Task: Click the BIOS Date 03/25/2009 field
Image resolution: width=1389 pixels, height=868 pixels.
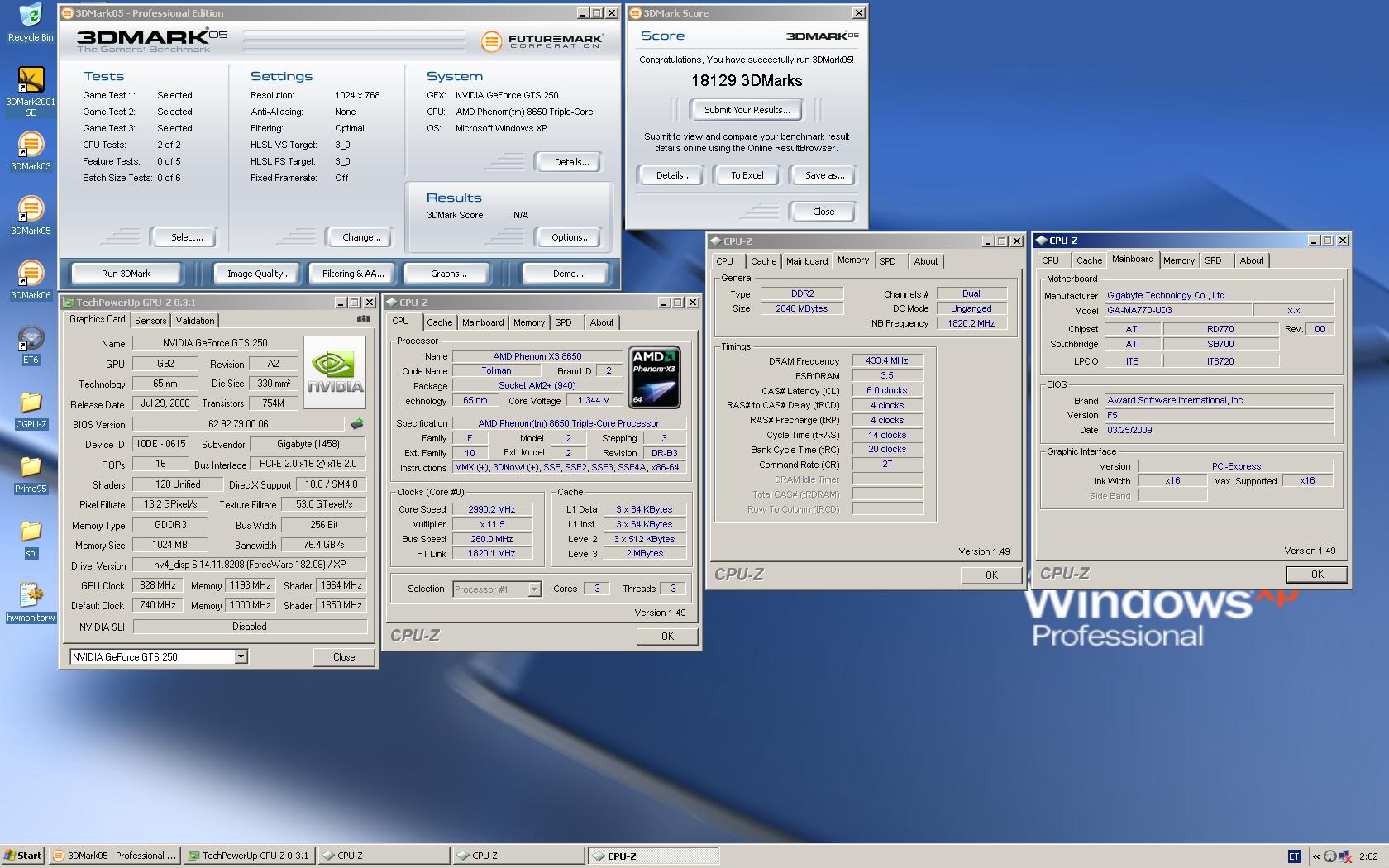Action: [x=1220, y=430]
